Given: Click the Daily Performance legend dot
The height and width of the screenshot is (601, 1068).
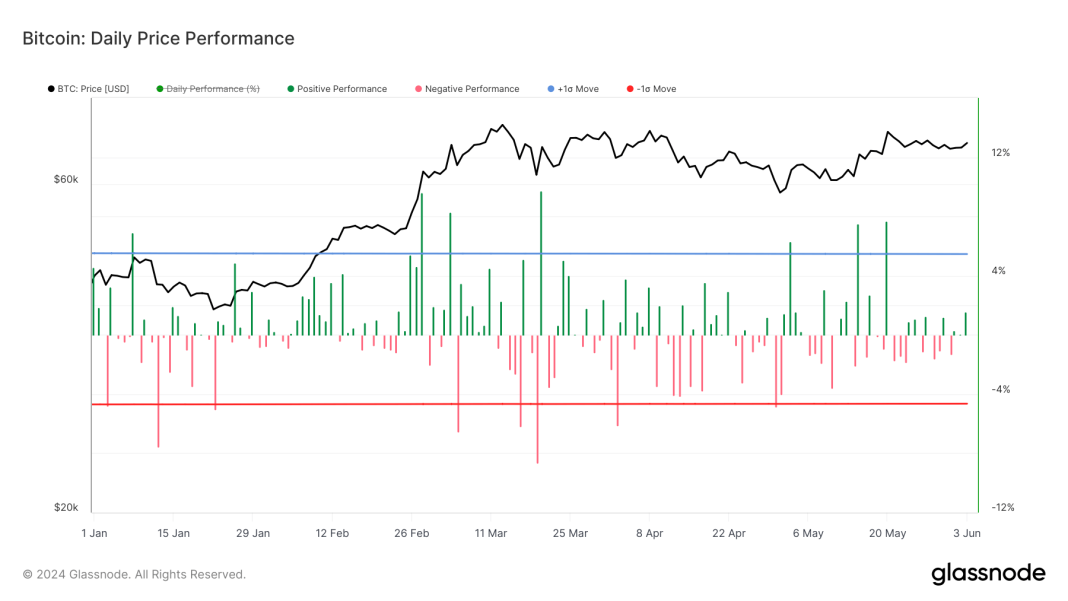Looking at the screenshot, I should pyautogui.click(x=160, y=88).
